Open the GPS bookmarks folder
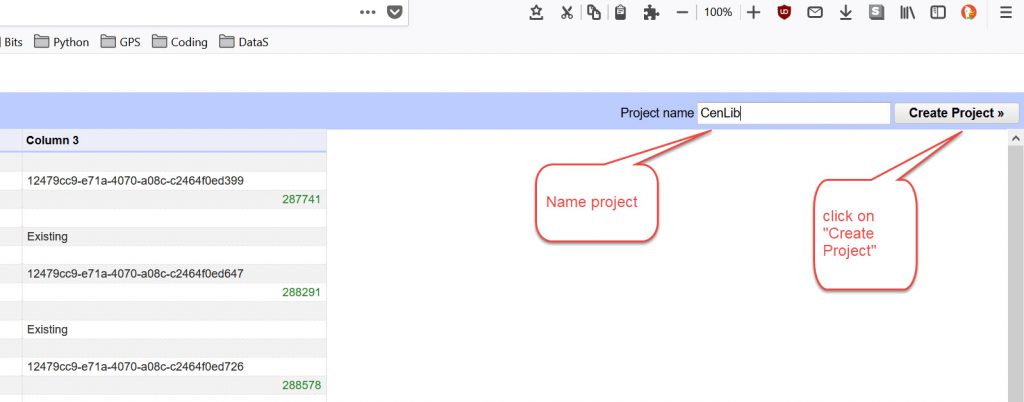 pos(121,42)
